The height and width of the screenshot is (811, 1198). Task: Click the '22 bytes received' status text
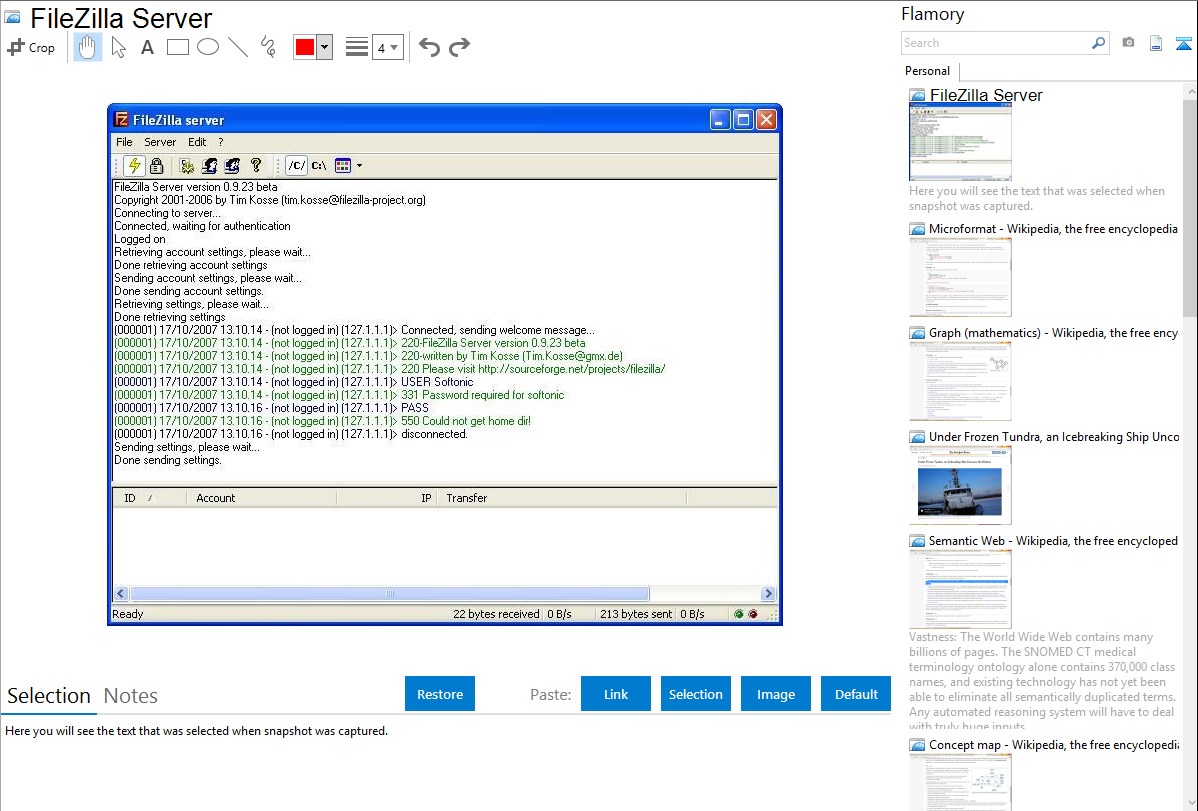click(x=496, y=614)
